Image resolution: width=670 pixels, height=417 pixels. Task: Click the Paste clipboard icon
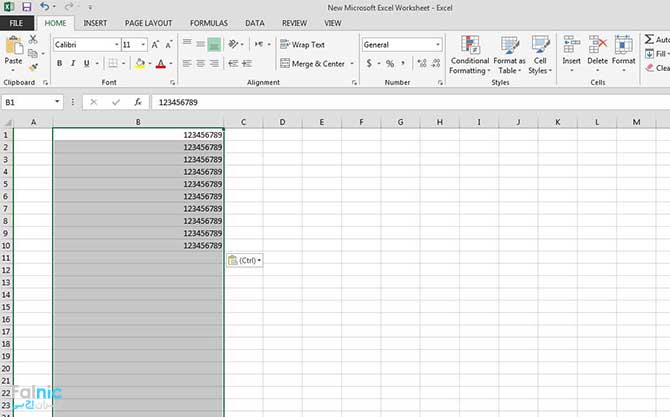pyautogui.click(x=14, y=49)
